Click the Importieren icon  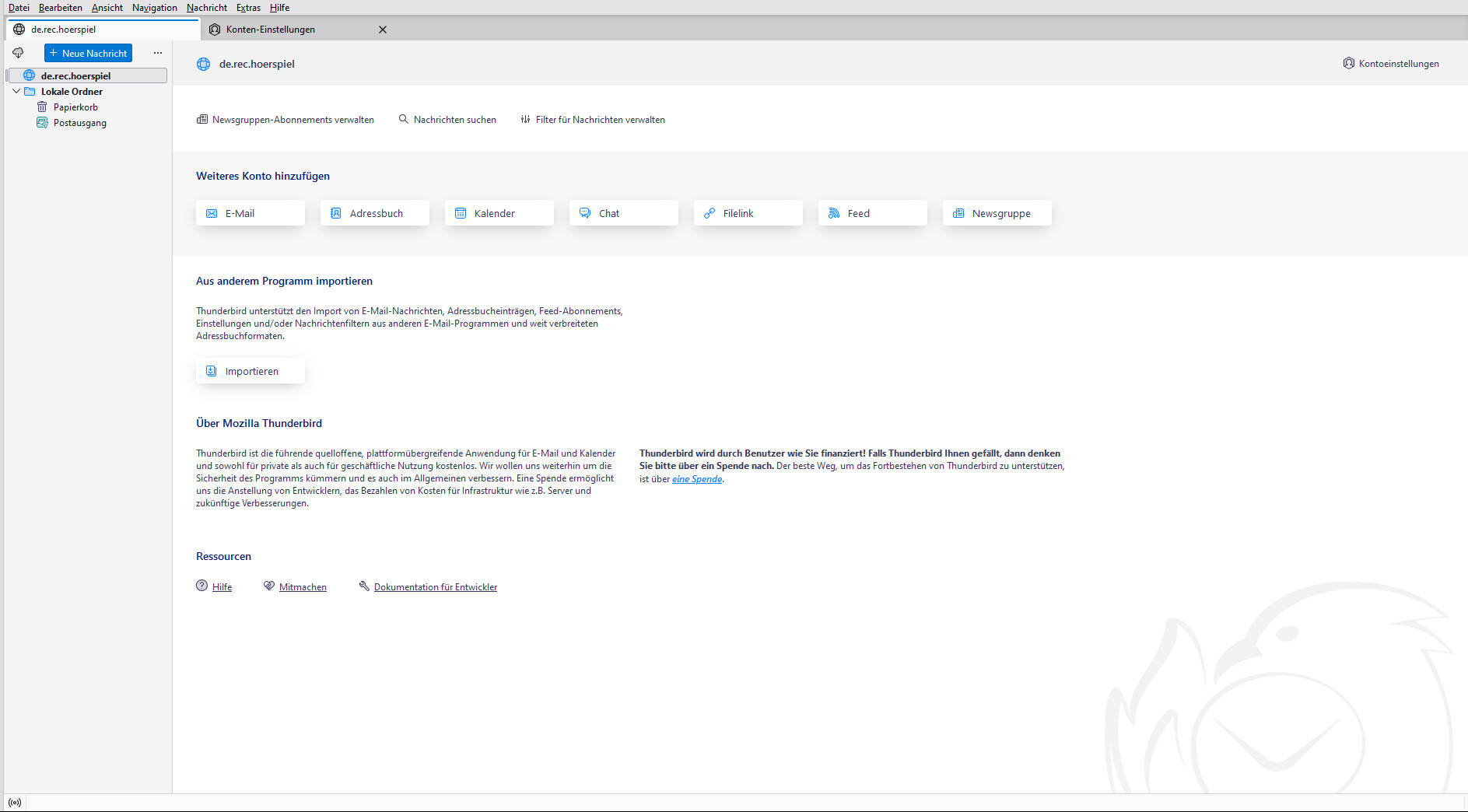(212, 371)
